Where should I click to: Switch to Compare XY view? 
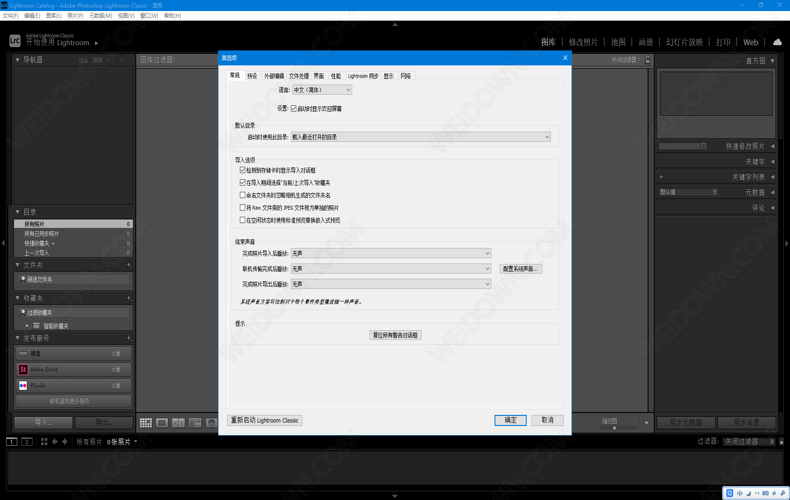[x=178, y=422]
